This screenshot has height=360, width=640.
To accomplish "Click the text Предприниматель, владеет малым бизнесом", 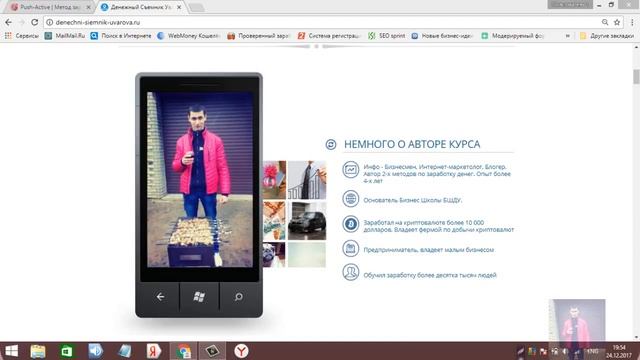I will click(x=429, y=250).
